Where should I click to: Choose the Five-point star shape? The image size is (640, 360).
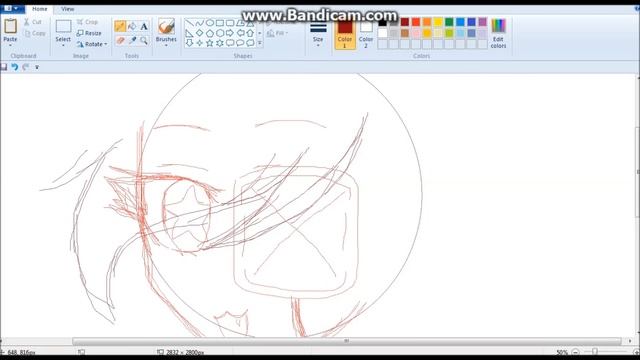[210, 43]
